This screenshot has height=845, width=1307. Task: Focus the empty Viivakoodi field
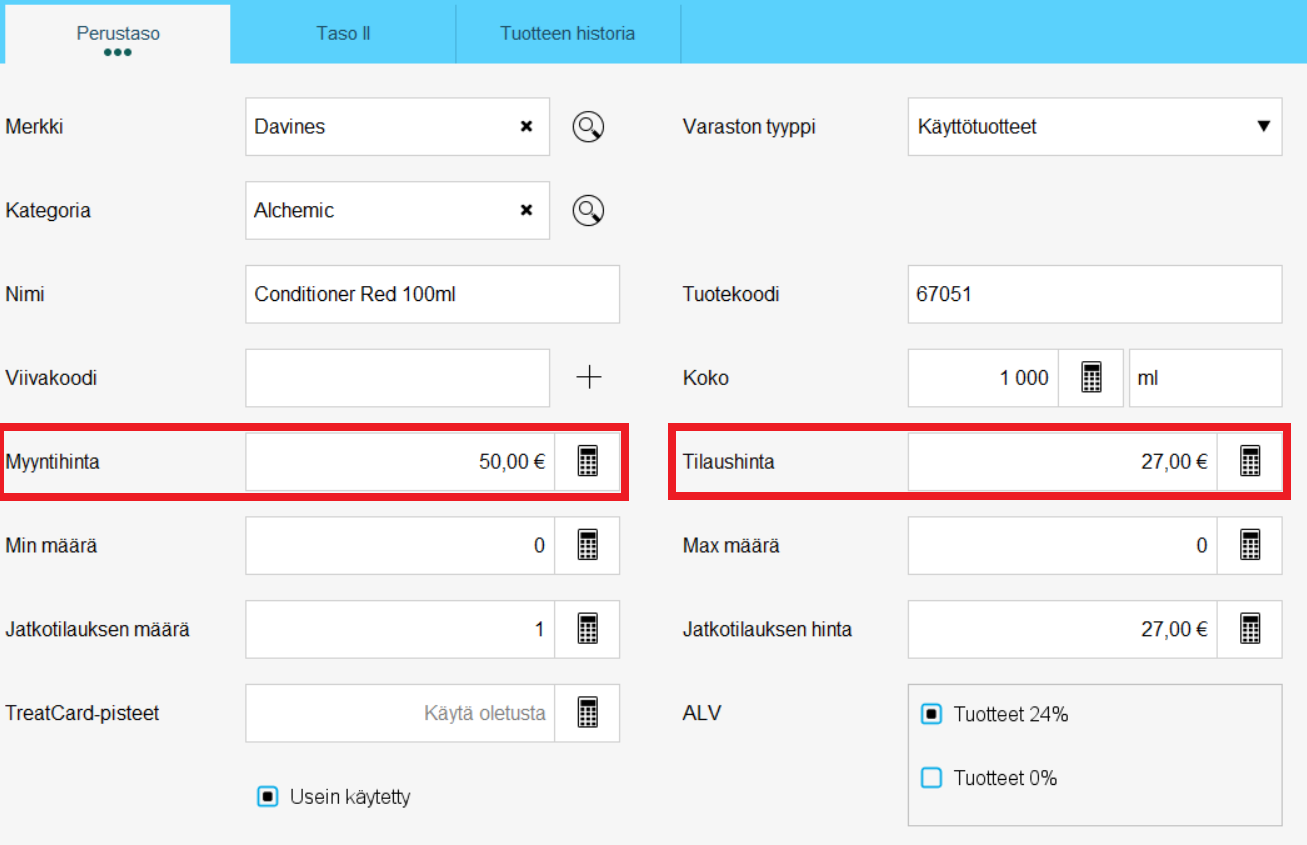tap(397, 378)
